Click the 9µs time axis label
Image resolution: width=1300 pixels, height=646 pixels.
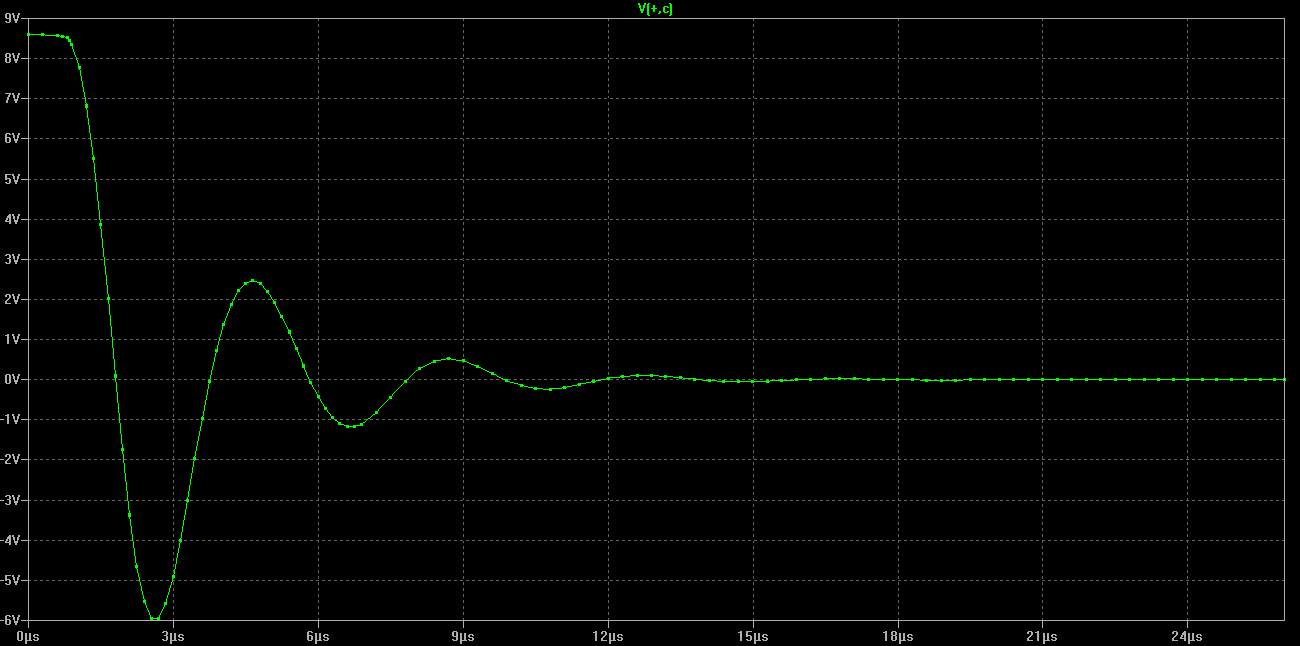coord(463,636)
